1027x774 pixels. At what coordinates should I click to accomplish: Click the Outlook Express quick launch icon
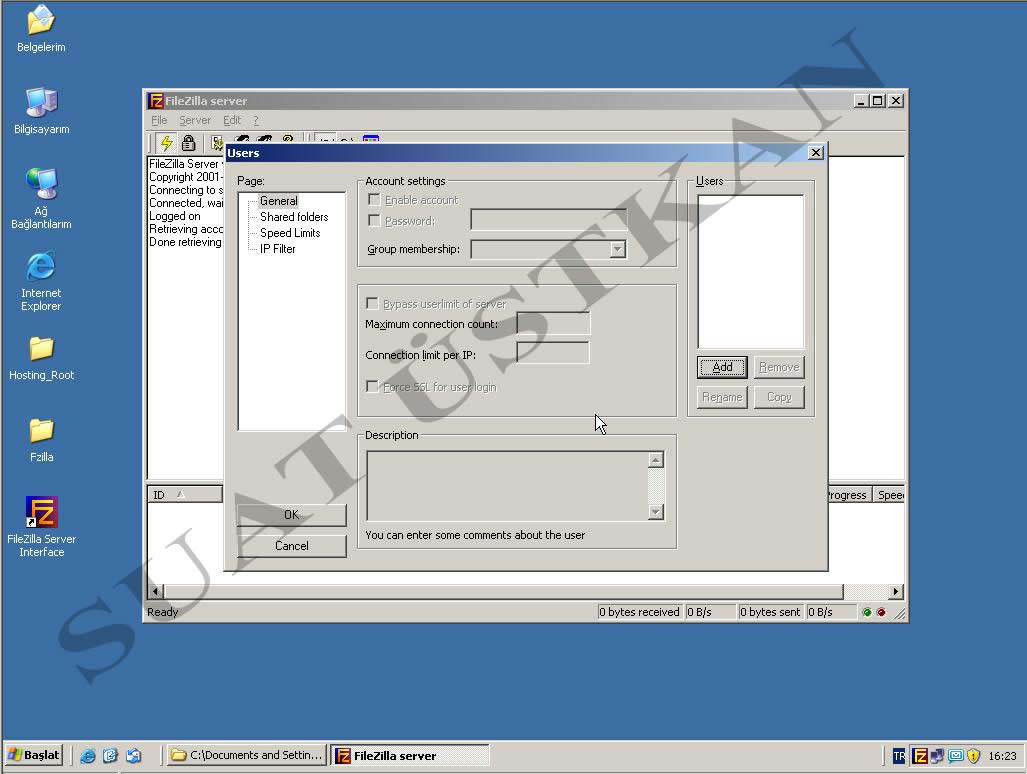pos(134,756)
